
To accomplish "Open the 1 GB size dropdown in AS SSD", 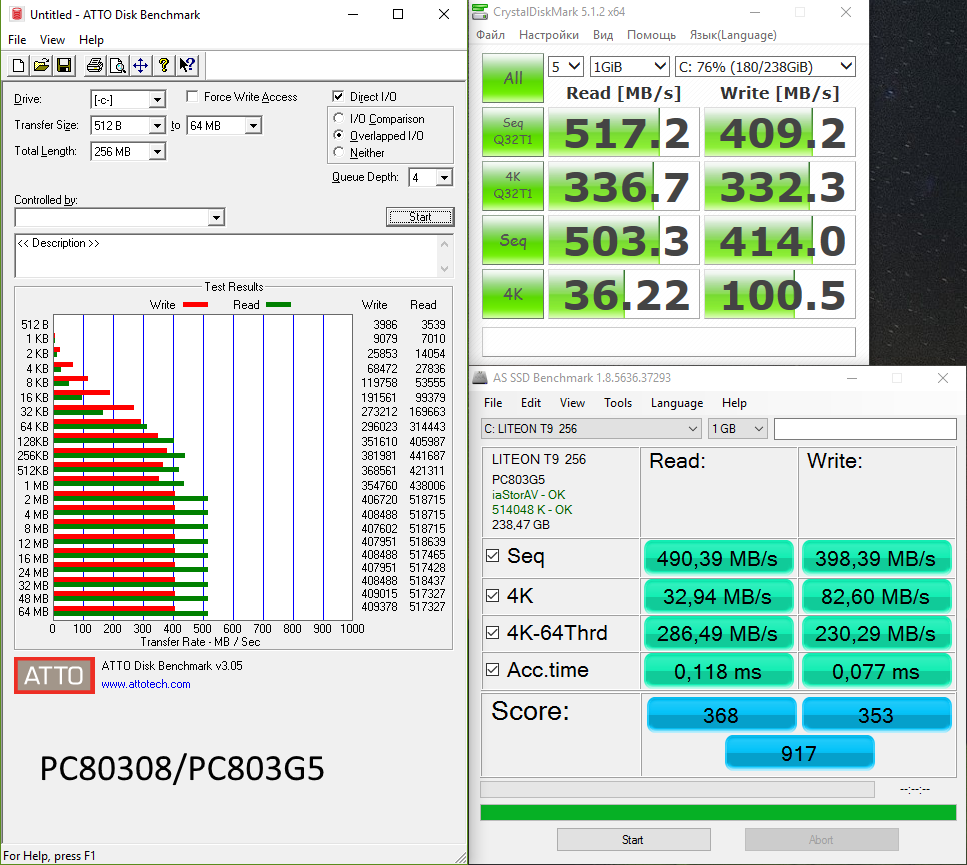I will 738,428.
